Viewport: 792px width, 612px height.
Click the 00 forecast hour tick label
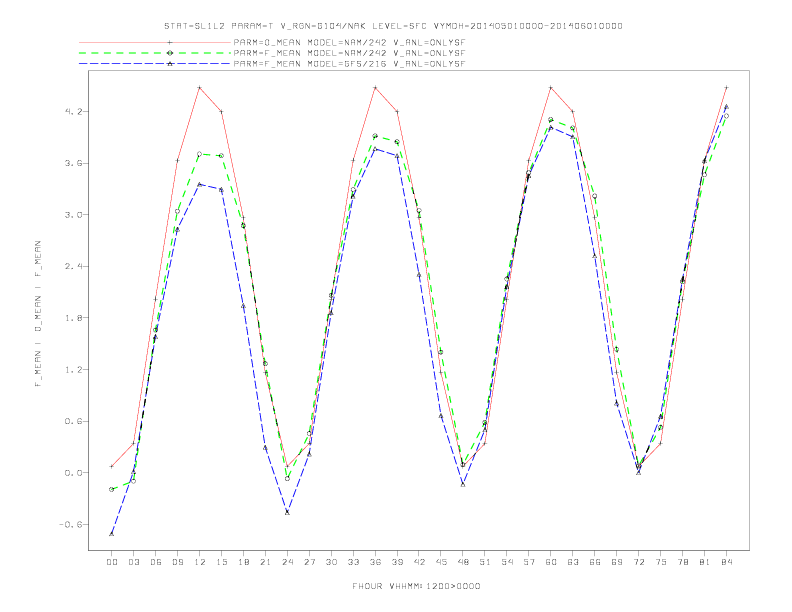tap(112, 562)
